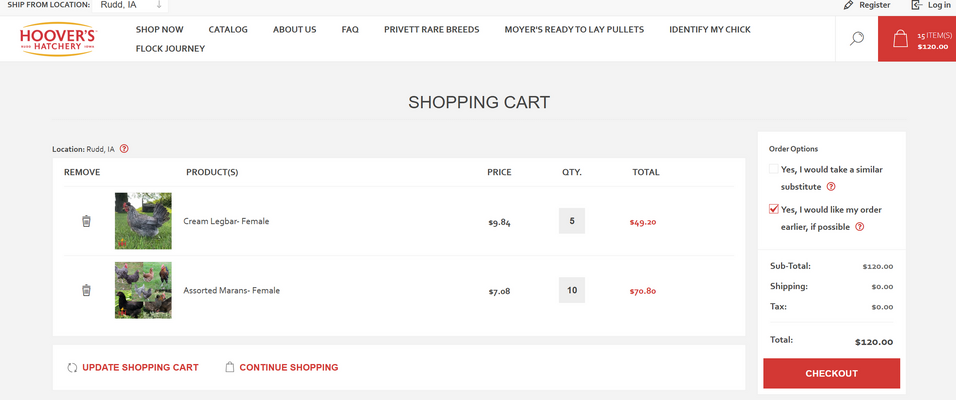The image size is (956, 400).
Task: Open help icon for similar substitute option
Action: pyautogui.click(x=830, y=187)
